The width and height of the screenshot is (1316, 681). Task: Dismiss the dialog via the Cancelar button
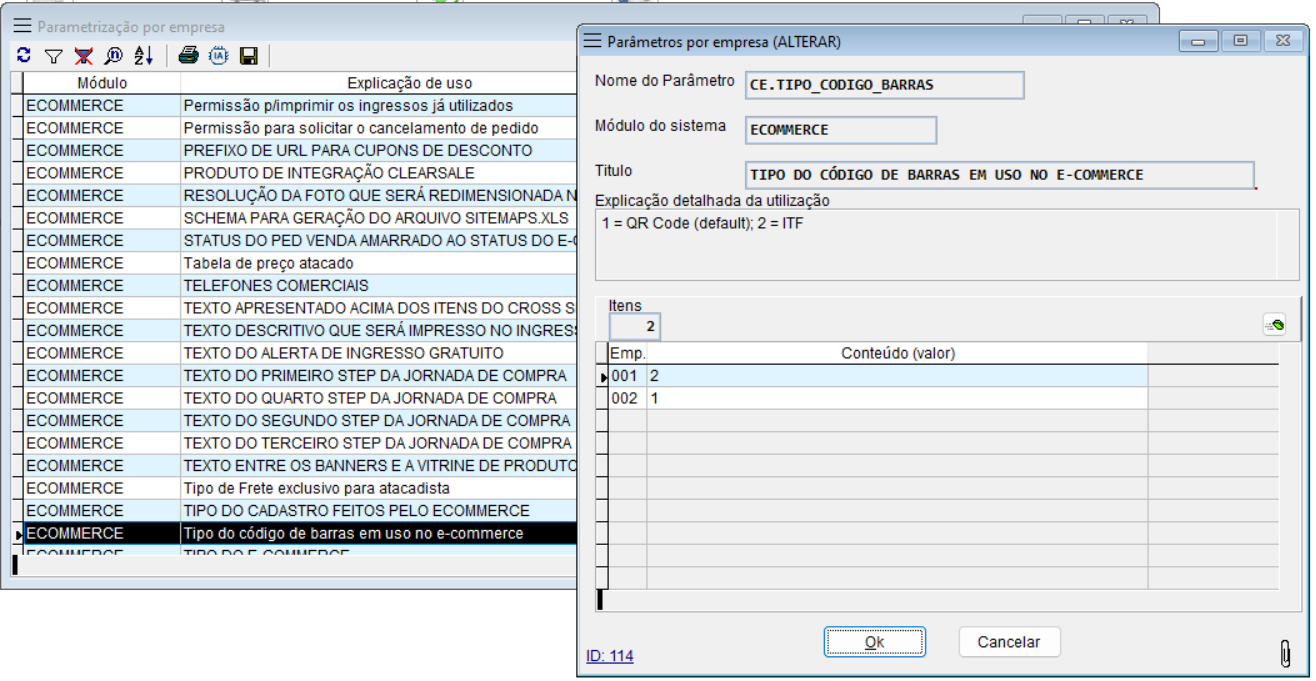pos(1009,642)
